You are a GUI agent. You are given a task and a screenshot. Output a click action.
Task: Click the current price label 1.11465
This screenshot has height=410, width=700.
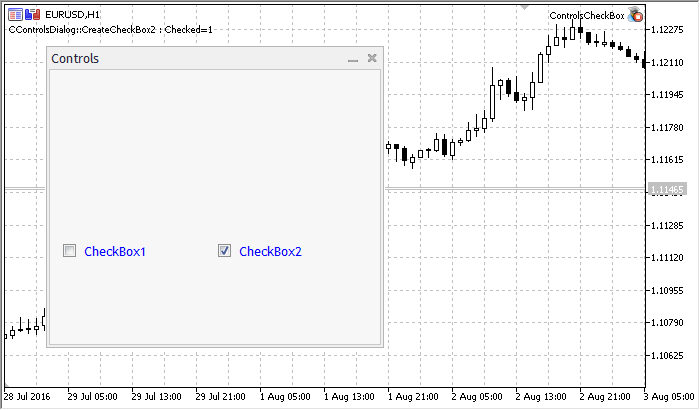coord(667,189)
